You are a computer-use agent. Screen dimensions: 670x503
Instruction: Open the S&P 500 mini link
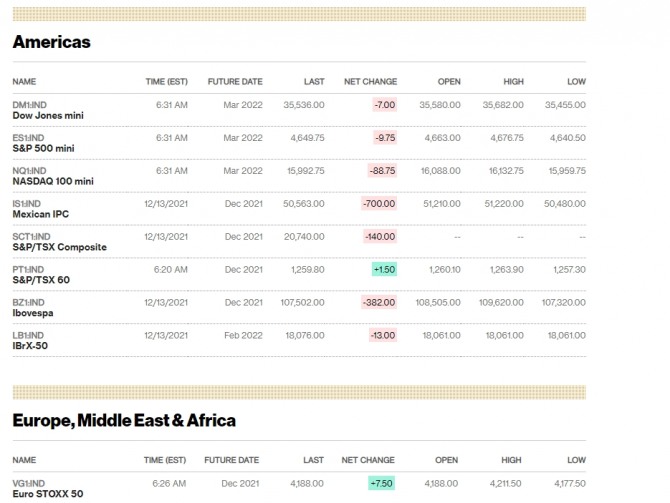[42, 148]
